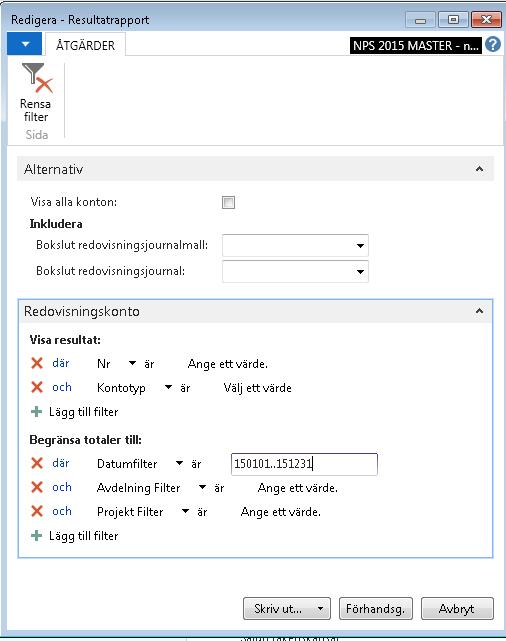Toggle Visa alla konton checkbox
Viewport: 506px width, 641px height.
click(x=228, y=202)
